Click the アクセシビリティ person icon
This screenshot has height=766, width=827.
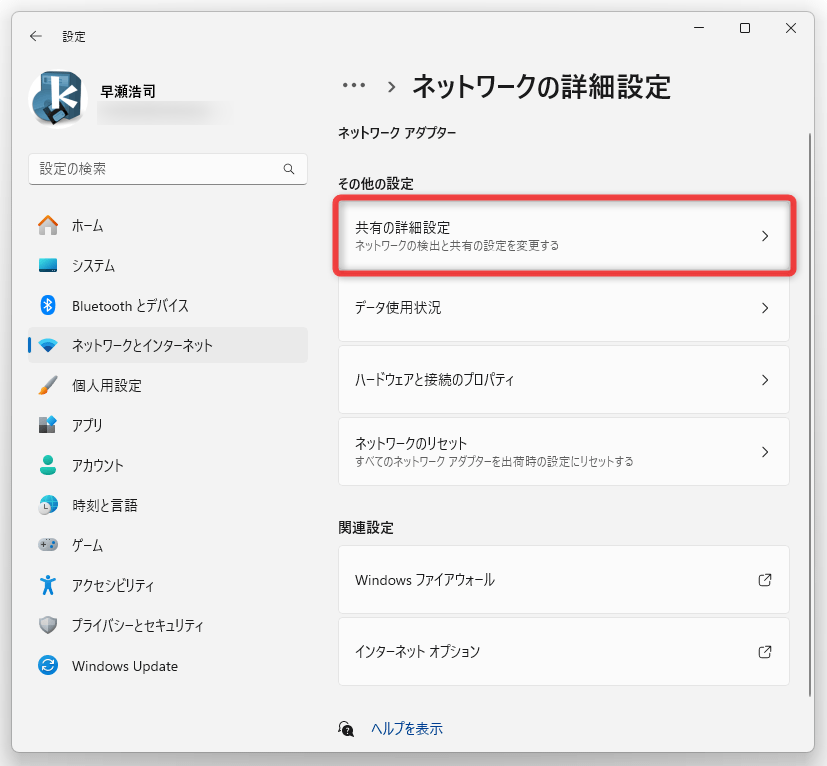[x=48, y=585]
